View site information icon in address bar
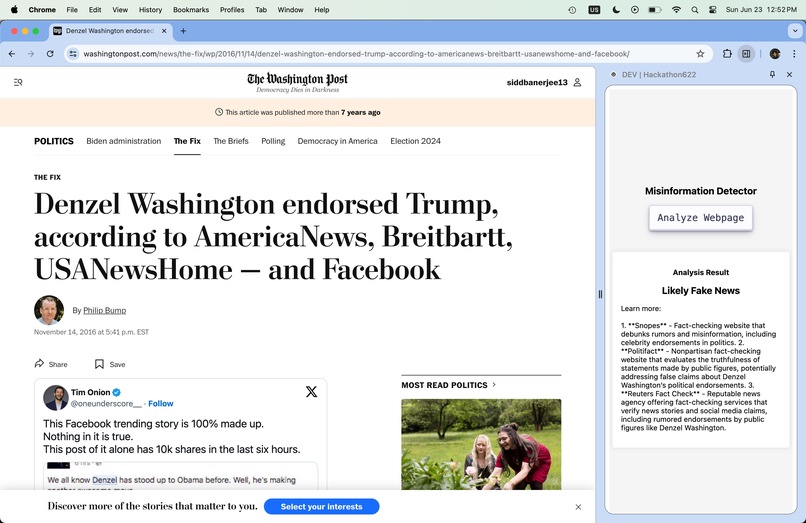The image size is (806, 523). coord(73,53)
